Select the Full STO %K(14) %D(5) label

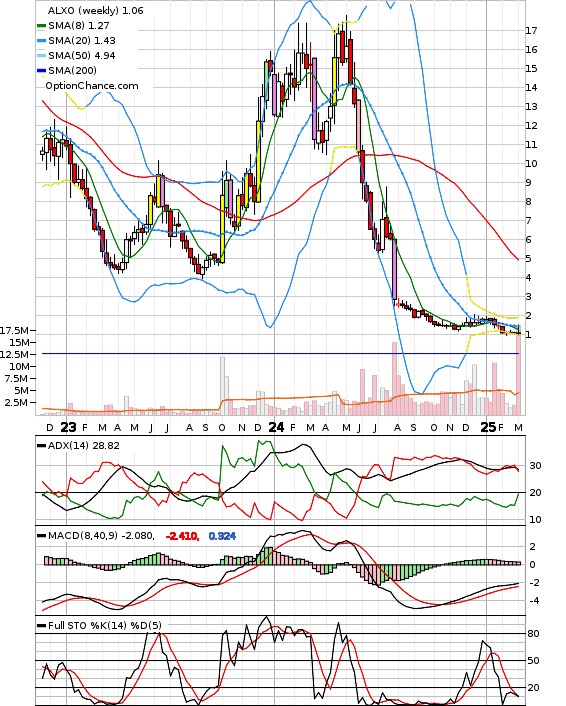click(104, 625)
